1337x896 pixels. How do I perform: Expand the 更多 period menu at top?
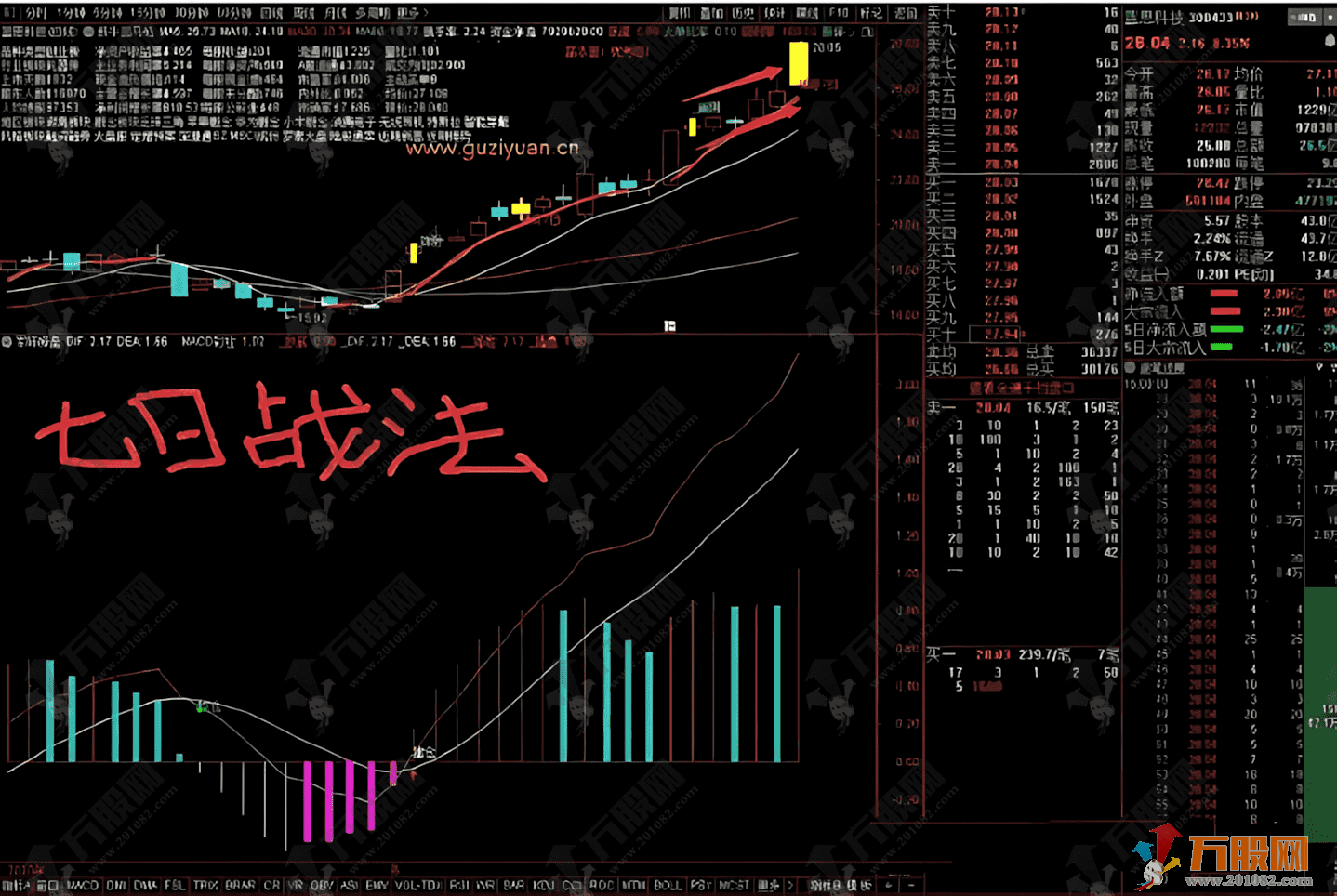[409, 9]
